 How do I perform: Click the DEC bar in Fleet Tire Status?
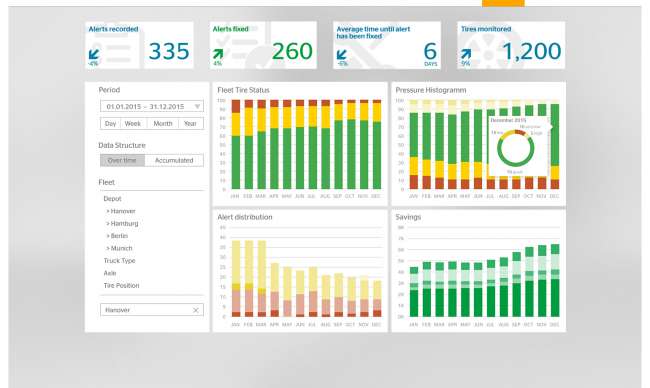pos(377,144)
